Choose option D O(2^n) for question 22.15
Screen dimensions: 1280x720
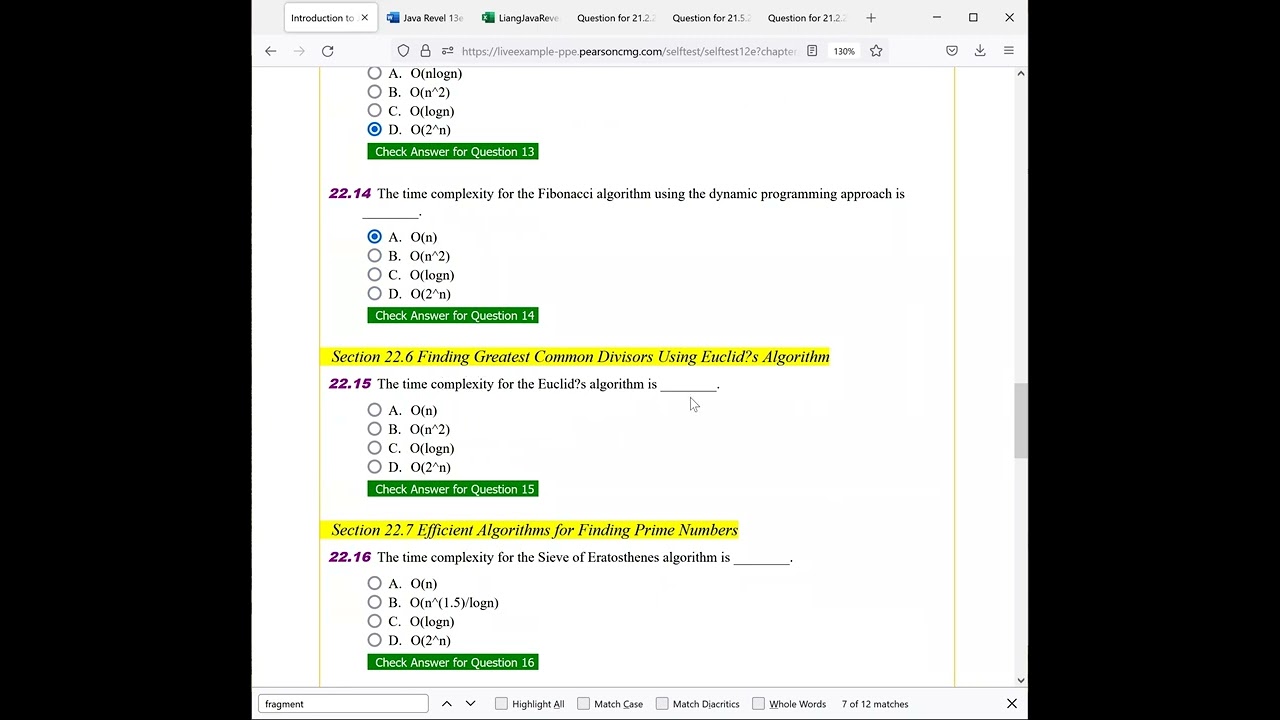tap(374, 467)
